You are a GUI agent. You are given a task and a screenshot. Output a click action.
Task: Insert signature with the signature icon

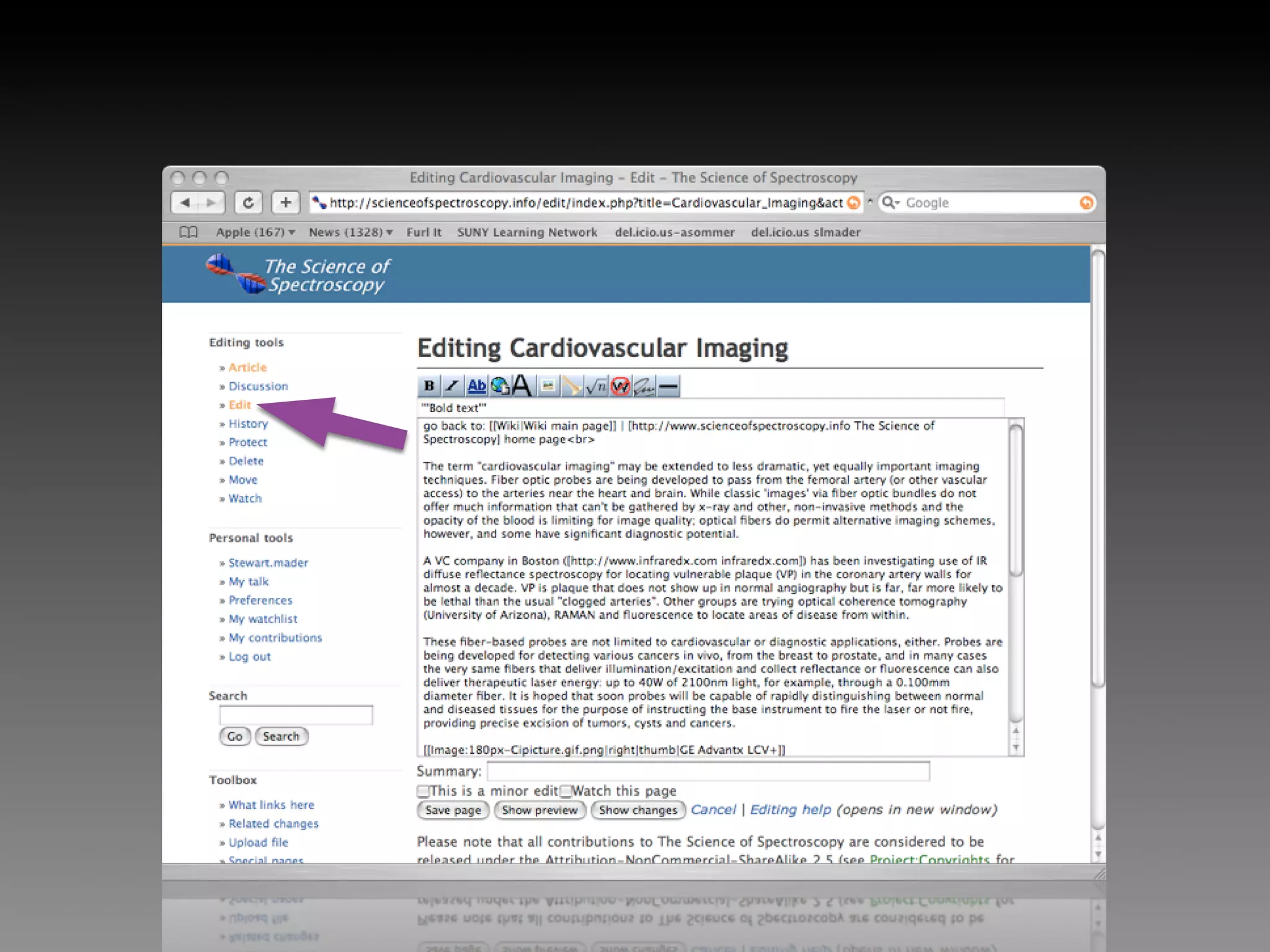[644, 386]
